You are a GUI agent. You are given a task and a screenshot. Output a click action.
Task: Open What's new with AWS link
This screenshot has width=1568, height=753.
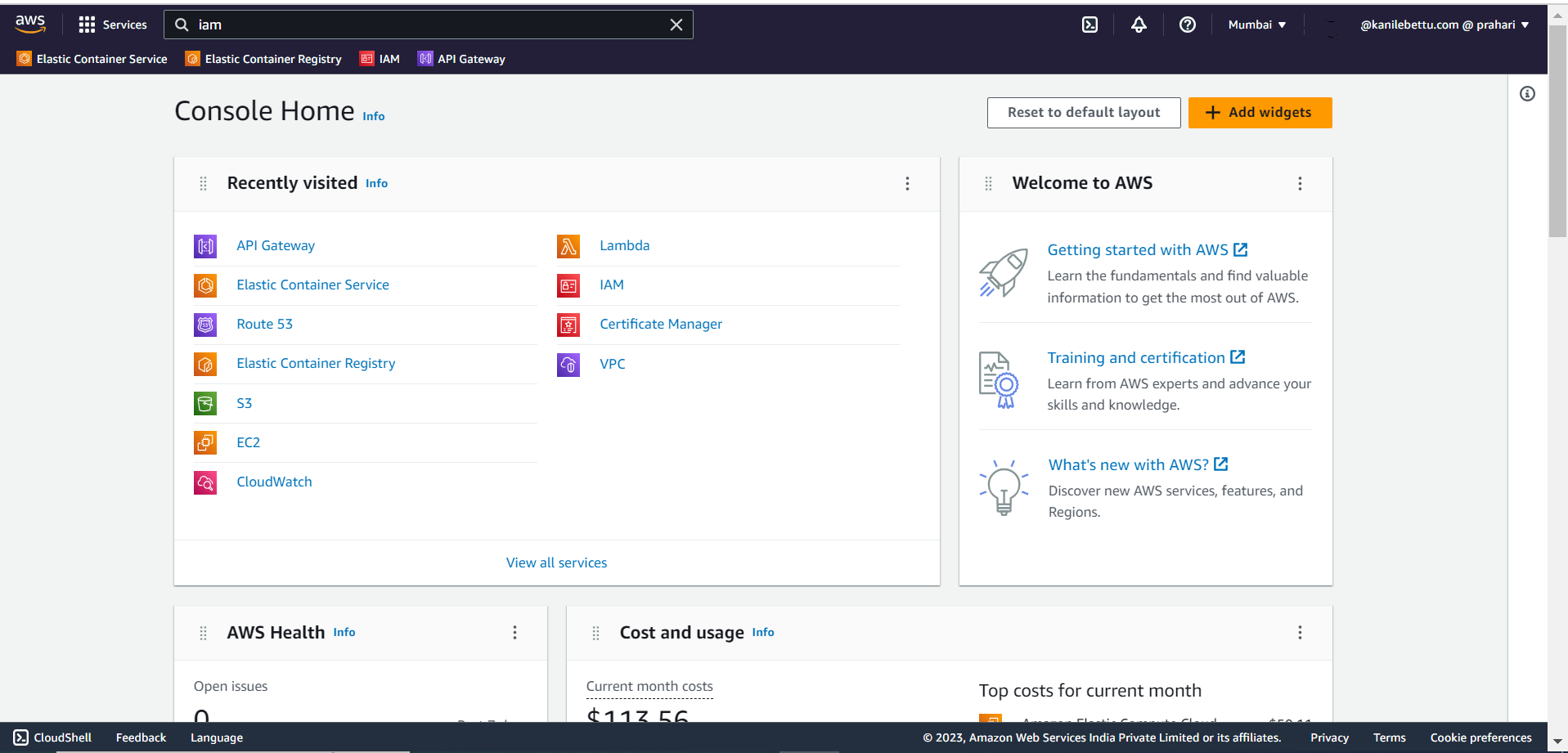(x=1139, y=464)
